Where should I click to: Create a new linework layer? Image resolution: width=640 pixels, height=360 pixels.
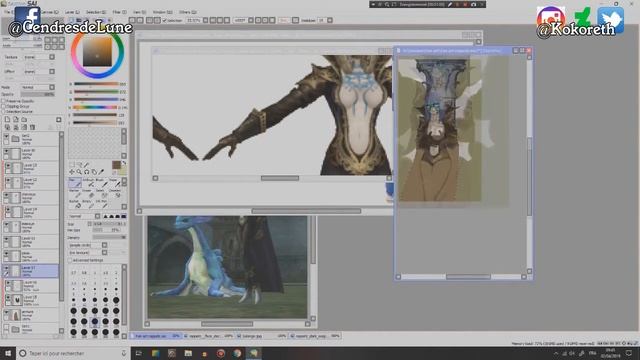point(16,120)
